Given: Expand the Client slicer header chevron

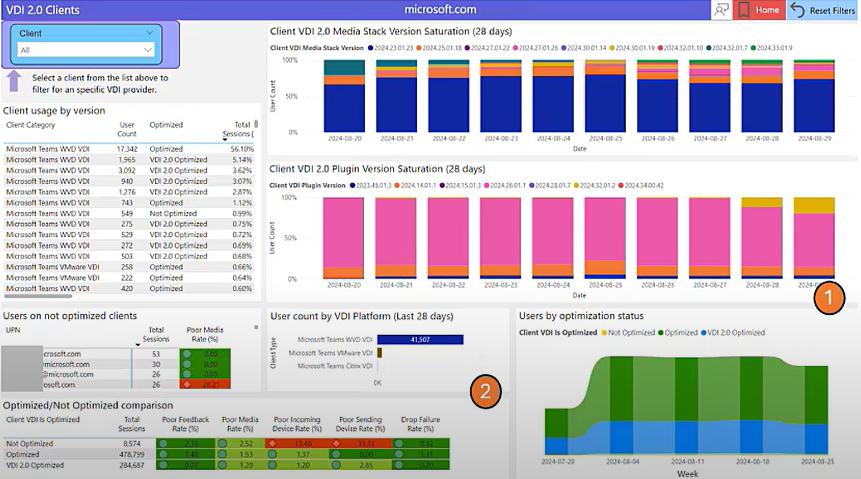Looking at the screenshot, I should click(x=149, y=33).
